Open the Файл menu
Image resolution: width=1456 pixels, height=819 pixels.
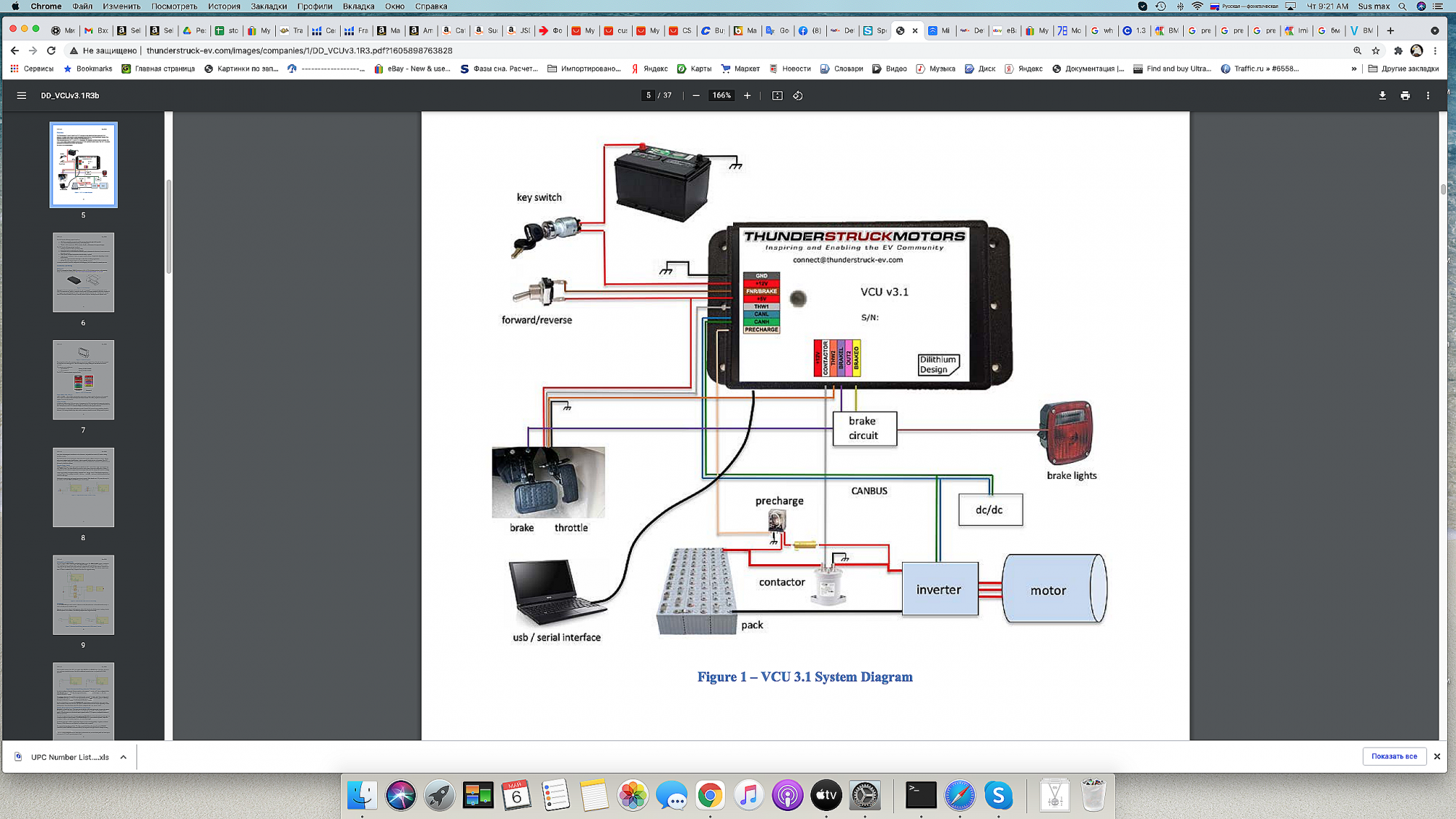point(82,7)
